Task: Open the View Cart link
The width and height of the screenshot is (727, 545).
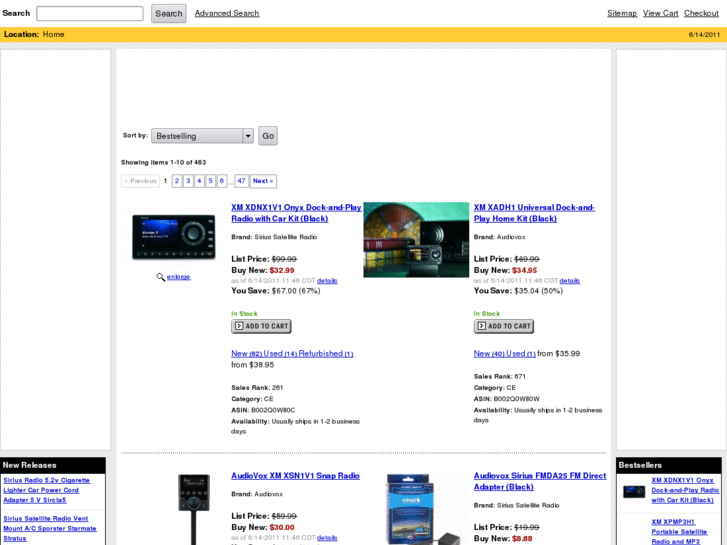Action: [660, 13]
